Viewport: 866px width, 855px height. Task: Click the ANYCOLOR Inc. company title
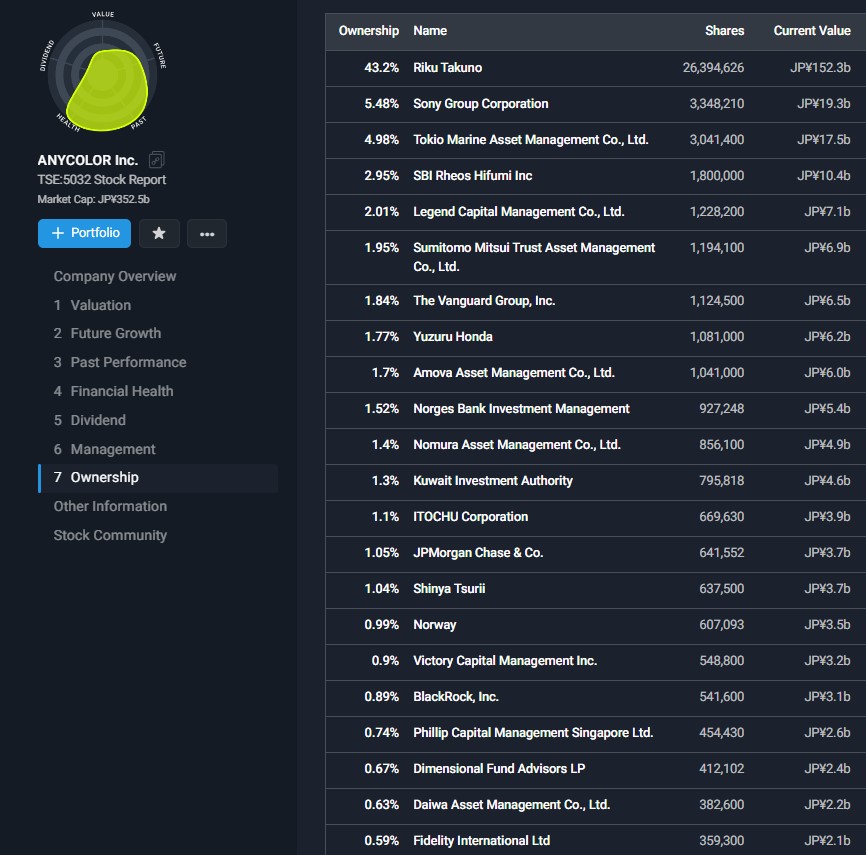click(87, 160)
